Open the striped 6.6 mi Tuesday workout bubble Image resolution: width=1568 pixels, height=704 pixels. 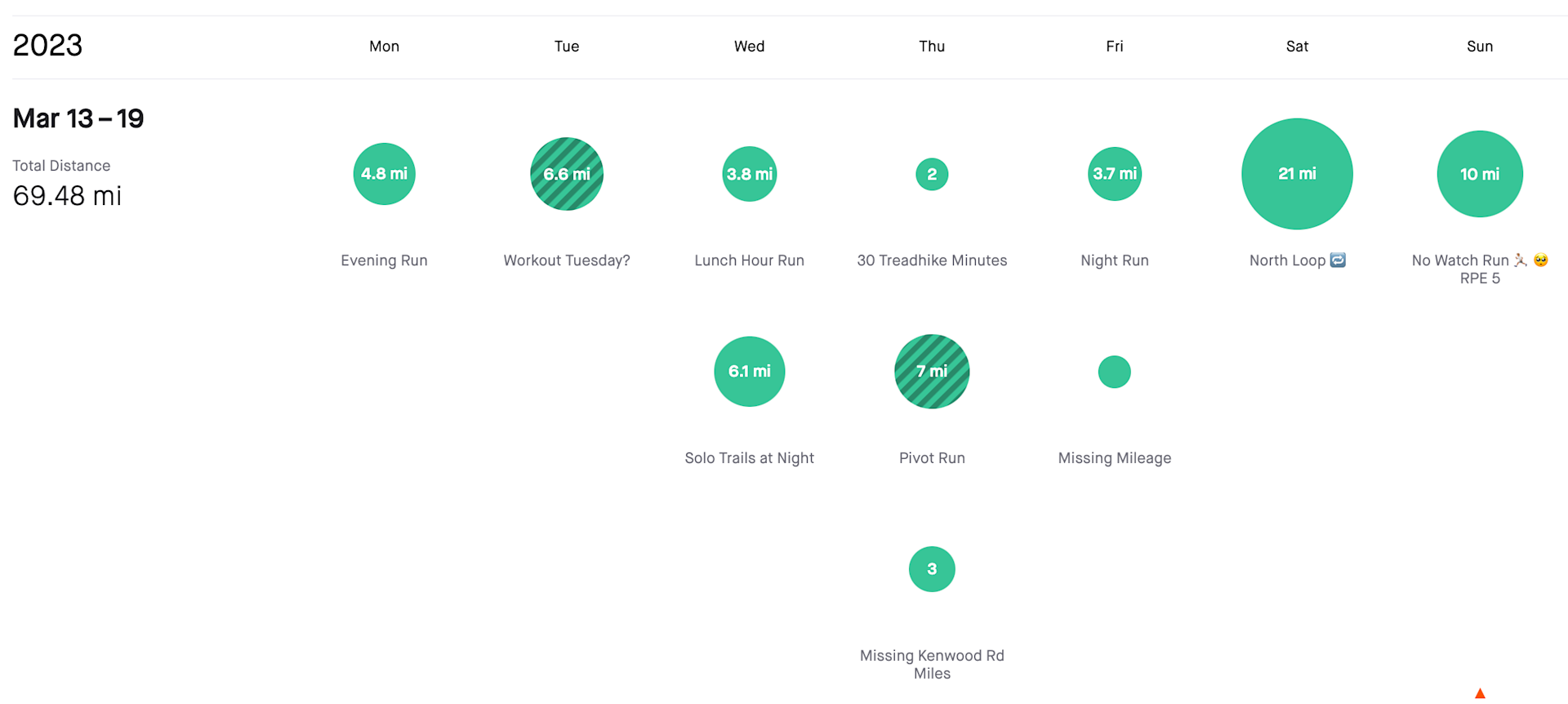[x=567, y=174]
